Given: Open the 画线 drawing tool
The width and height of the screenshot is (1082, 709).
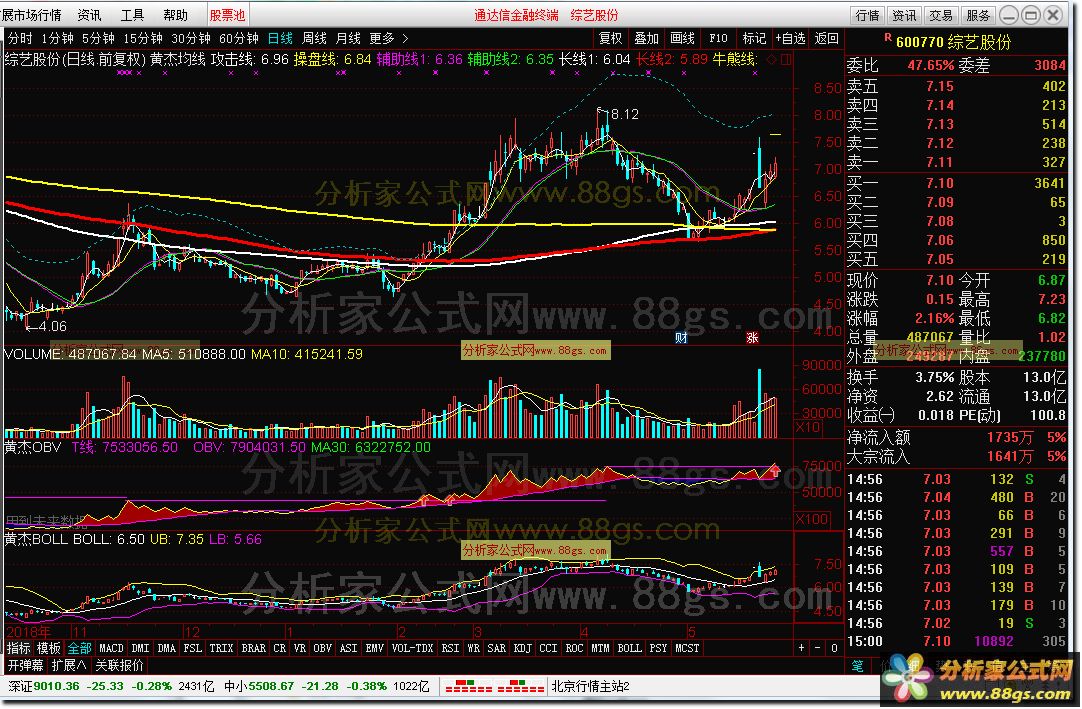Looking at the screenshot, I should 682,39.
